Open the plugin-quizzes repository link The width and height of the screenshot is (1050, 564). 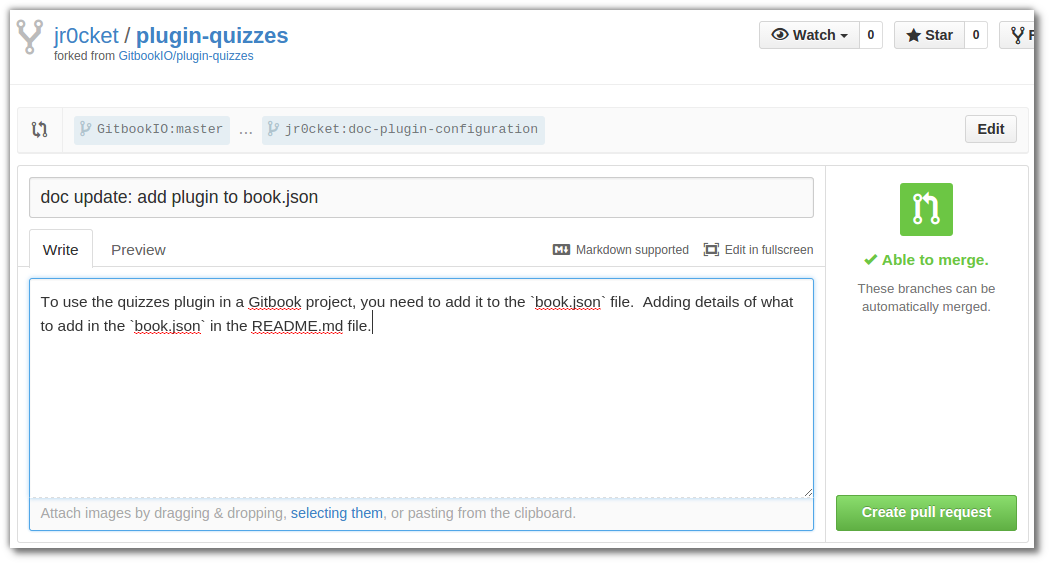point(212,36)
